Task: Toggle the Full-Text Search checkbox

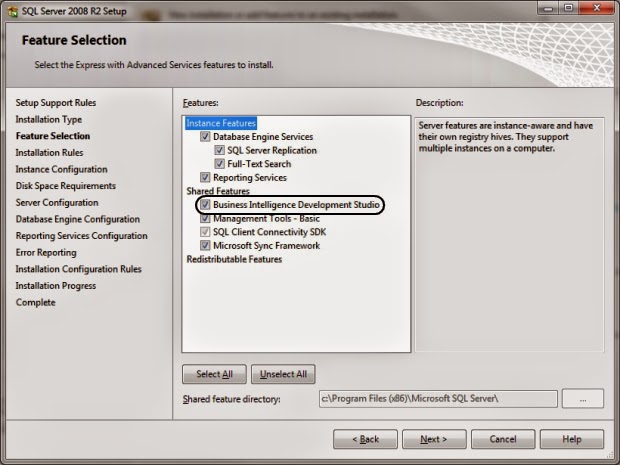Action: tap(219, 164)
